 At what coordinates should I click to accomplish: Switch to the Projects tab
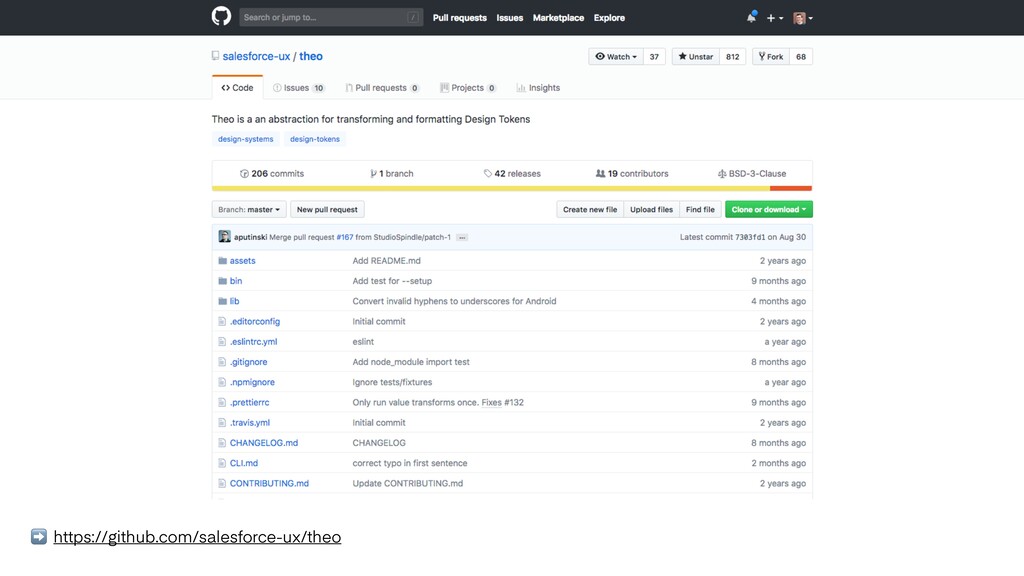click(x=468, y=88)
